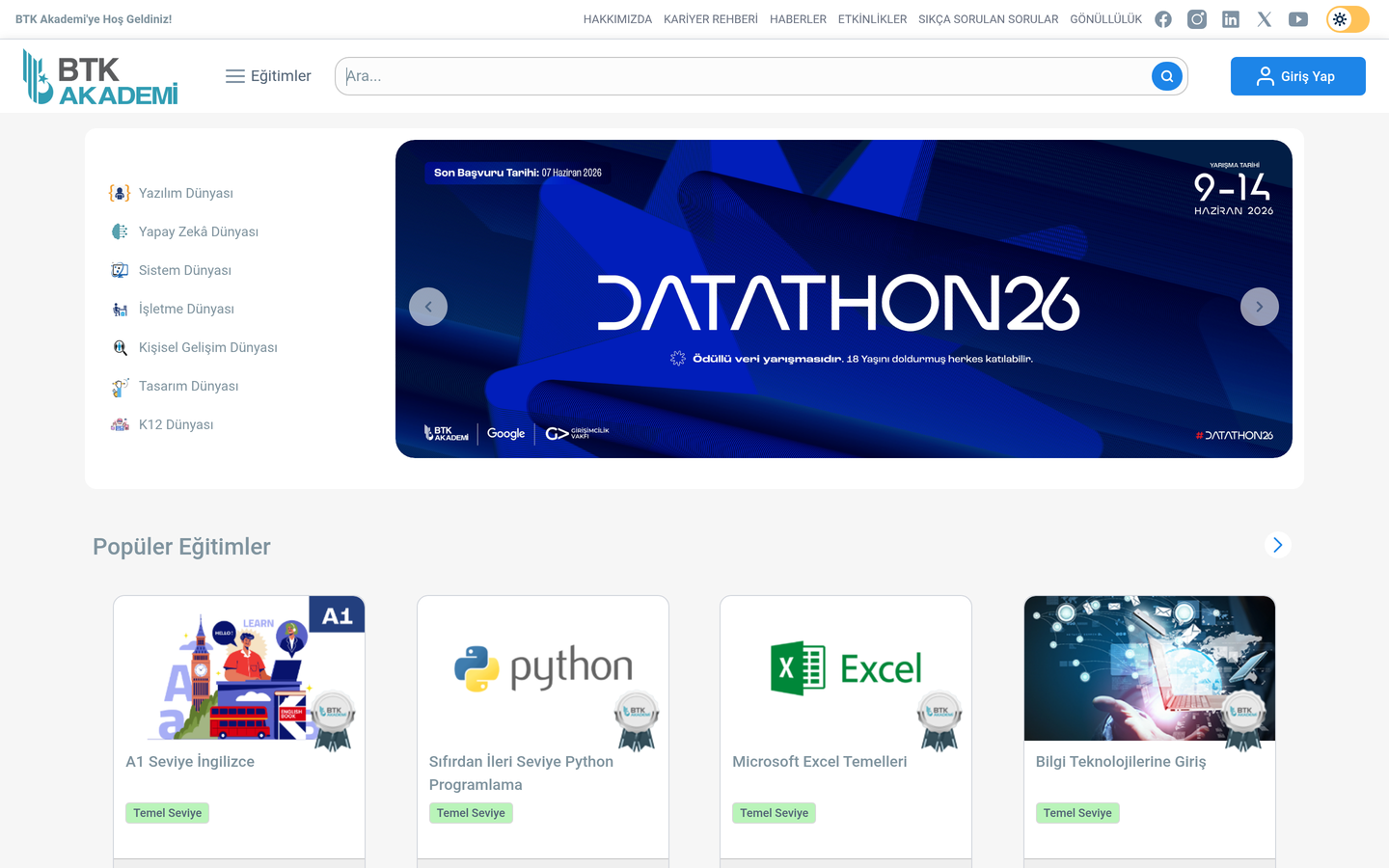
Task: Open the LinkedIn social icon
Action: (x=1231, y=19)
